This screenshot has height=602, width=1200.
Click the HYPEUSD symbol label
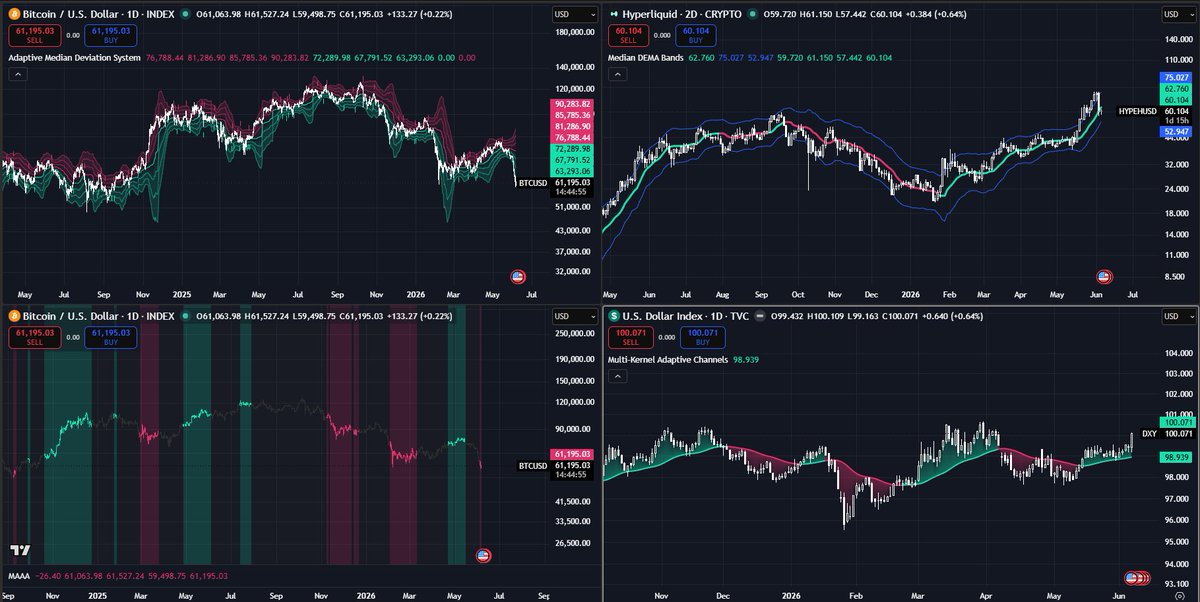click(x=1137, y=111)
